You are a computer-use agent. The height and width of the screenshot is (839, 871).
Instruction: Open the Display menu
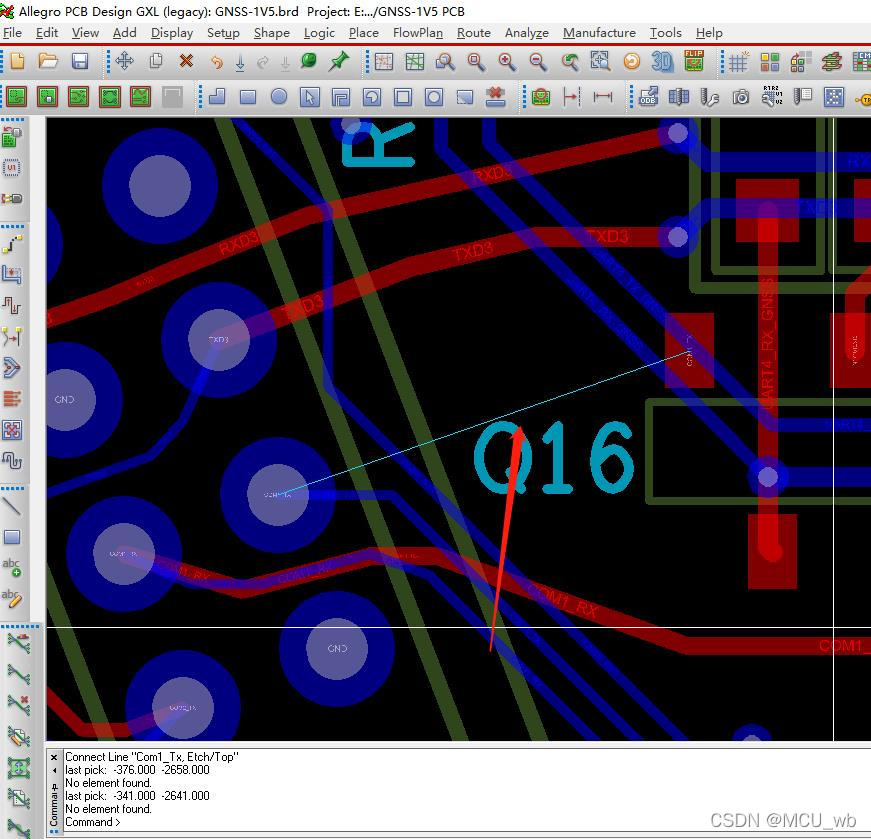pyautogui.click(x=172, y=33)
